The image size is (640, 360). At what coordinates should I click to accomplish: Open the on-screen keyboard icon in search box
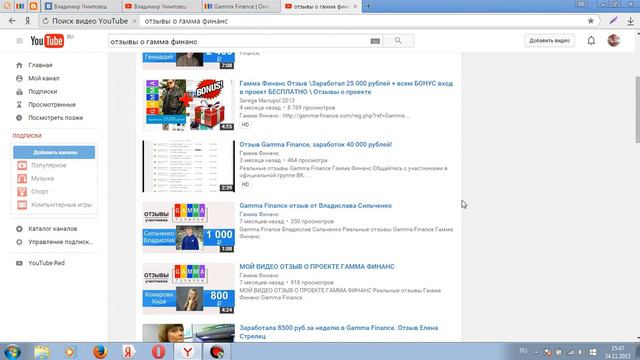point(375,41)
